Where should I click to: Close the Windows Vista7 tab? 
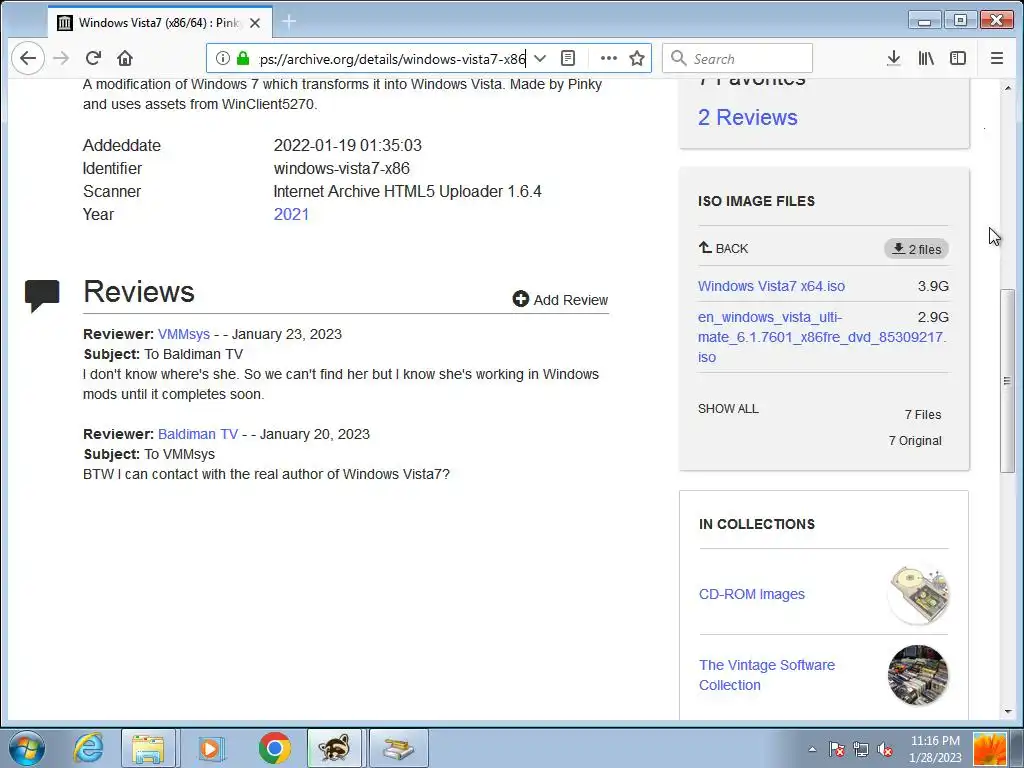click(x=255, y=23)
